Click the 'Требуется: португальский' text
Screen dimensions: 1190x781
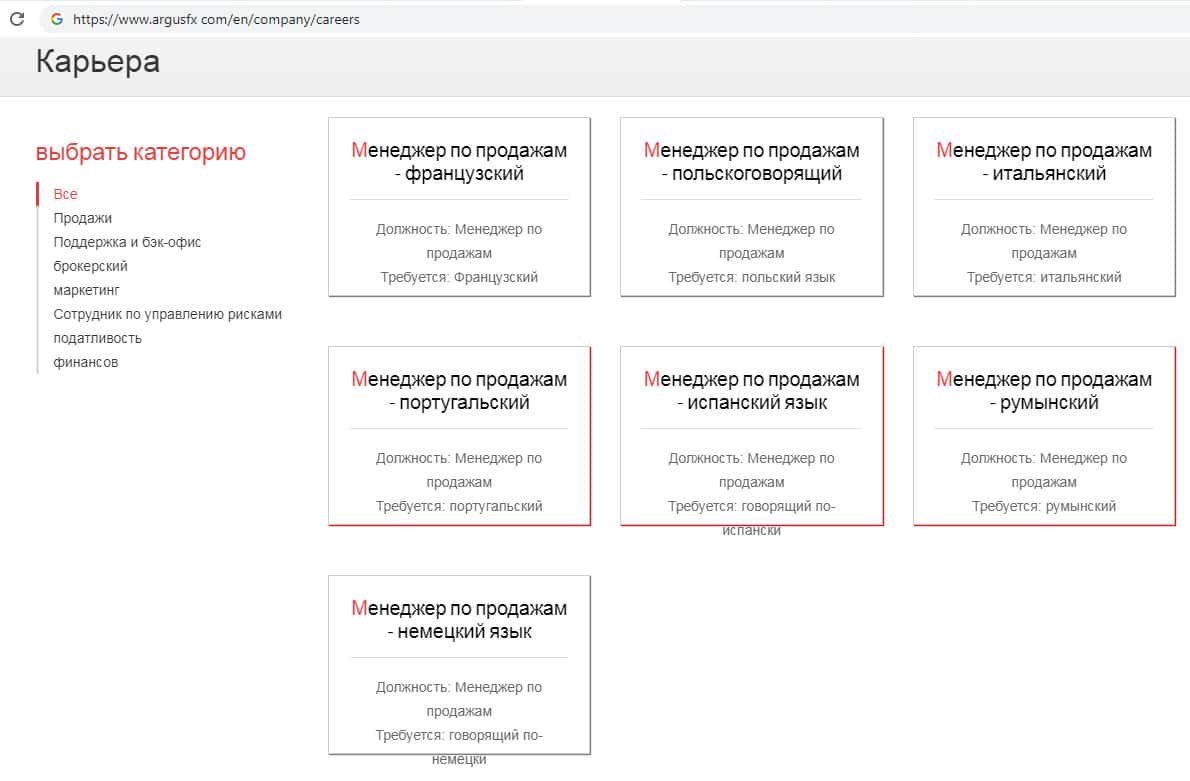click(x=459, y=506)
